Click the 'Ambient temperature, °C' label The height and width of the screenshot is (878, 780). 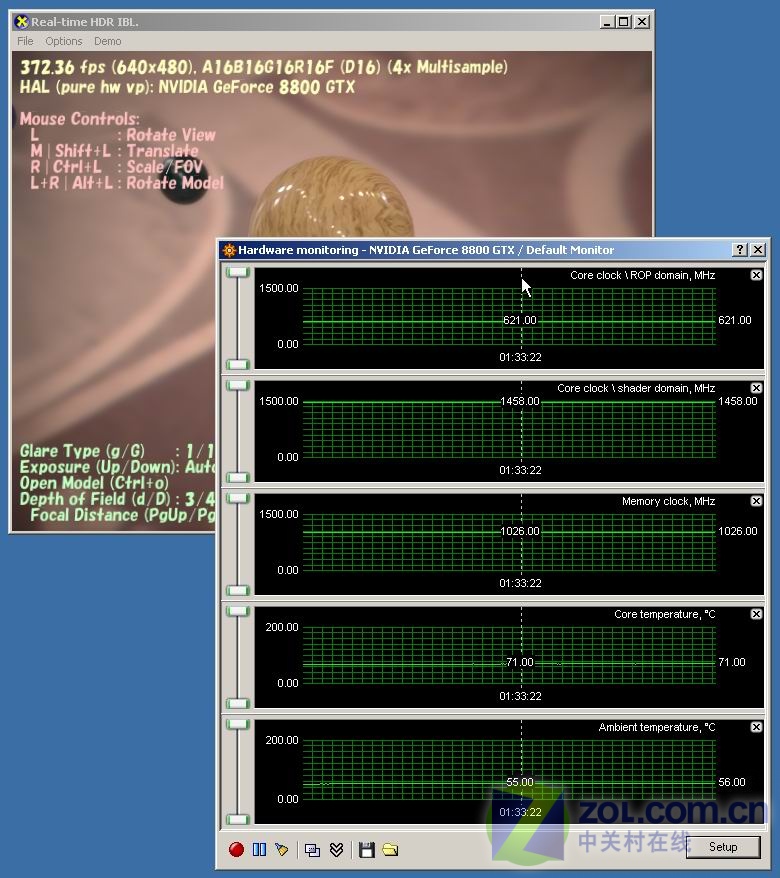pos(657,727)
